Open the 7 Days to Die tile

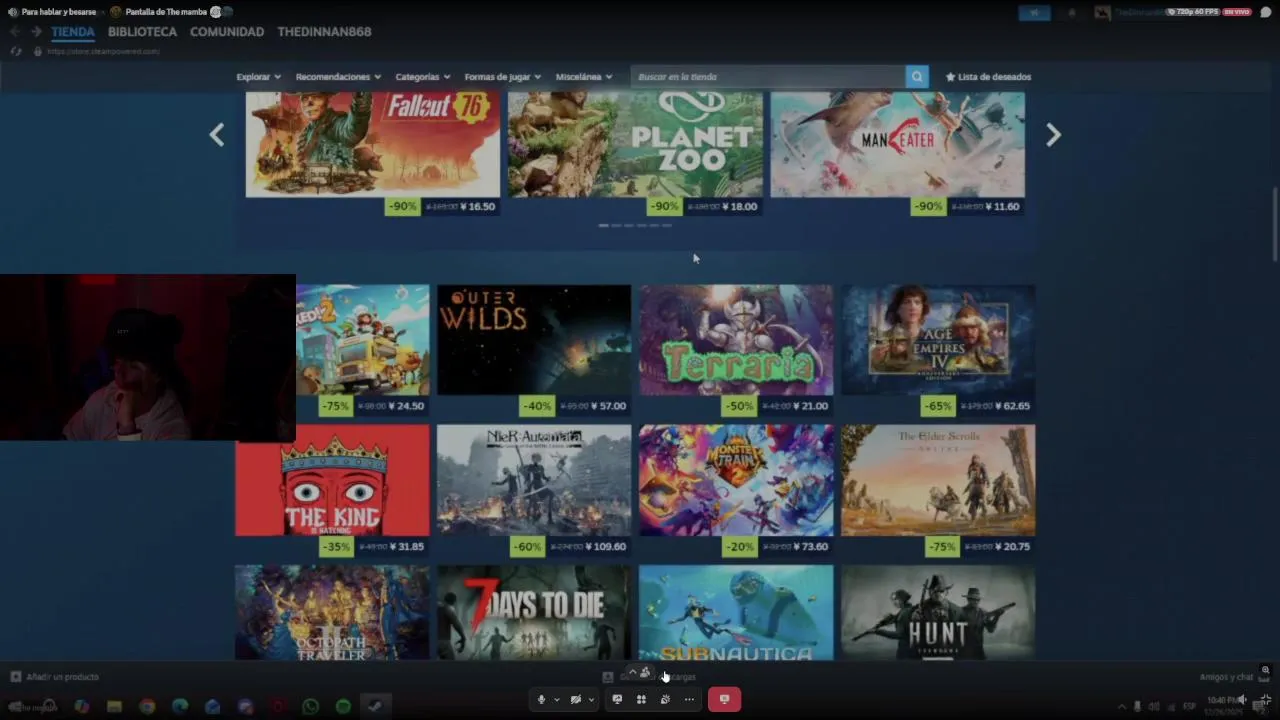[x=534, y=612]
